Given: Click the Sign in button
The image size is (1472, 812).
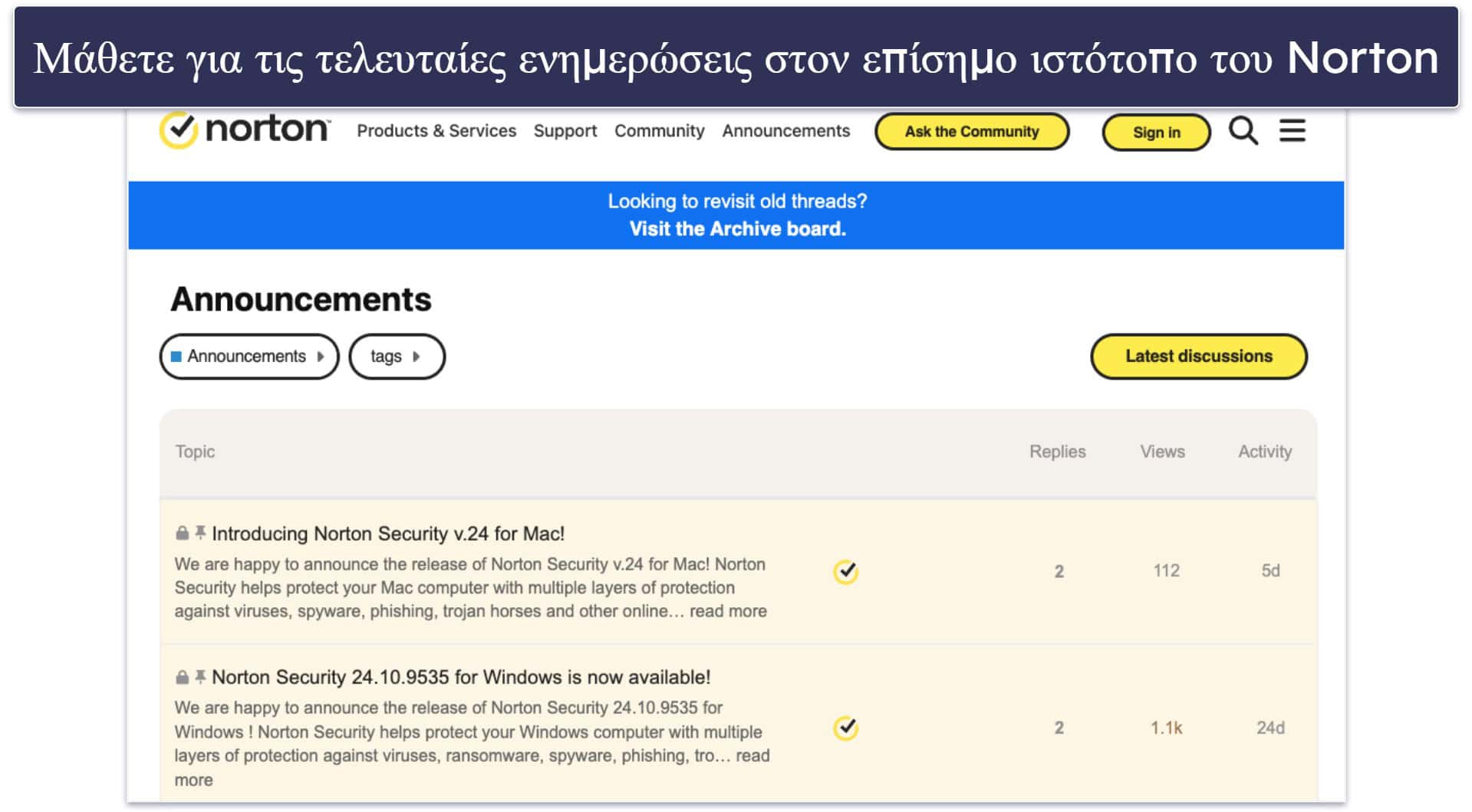Looking at the screenshot, I should click(x=1157, y=133).
